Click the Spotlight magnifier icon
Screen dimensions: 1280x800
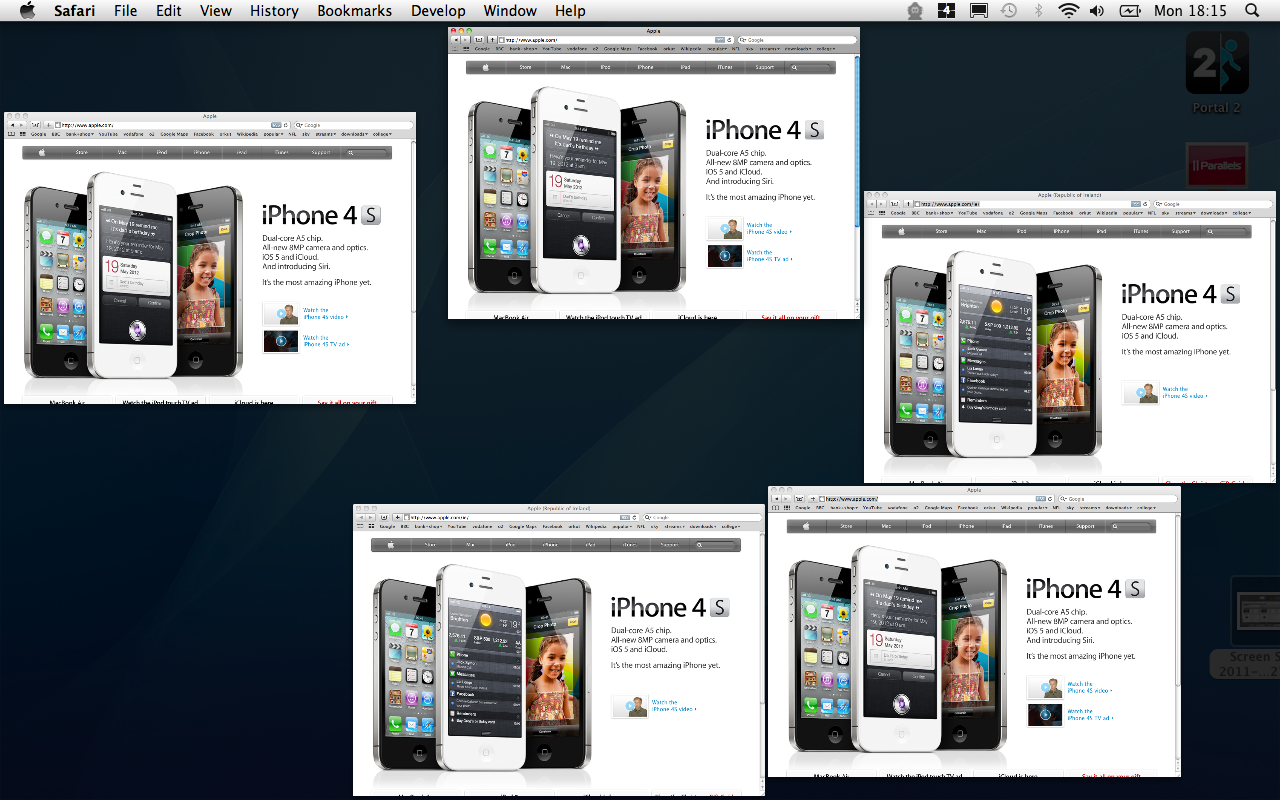pos(1252,10)
